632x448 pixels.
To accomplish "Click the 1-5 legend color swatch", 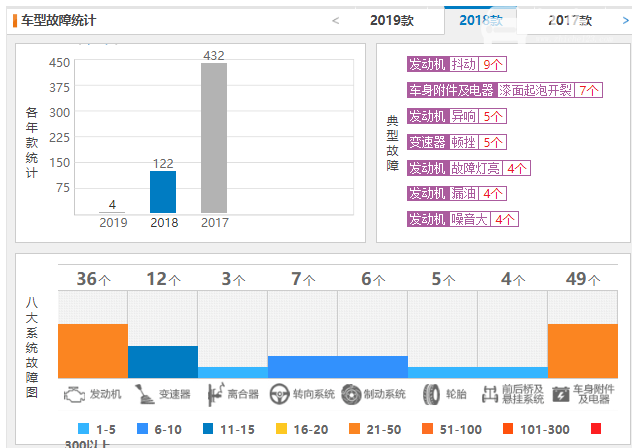I will click(x=83, y=428).
